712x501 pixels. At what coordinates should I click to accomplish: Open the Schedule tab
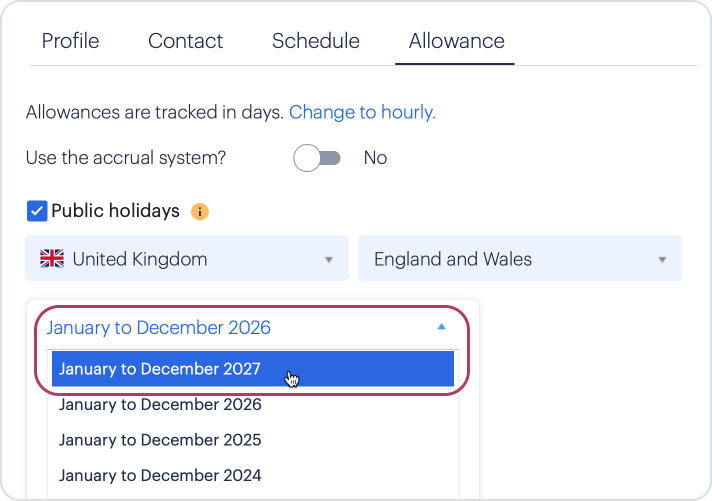point(315,41)
